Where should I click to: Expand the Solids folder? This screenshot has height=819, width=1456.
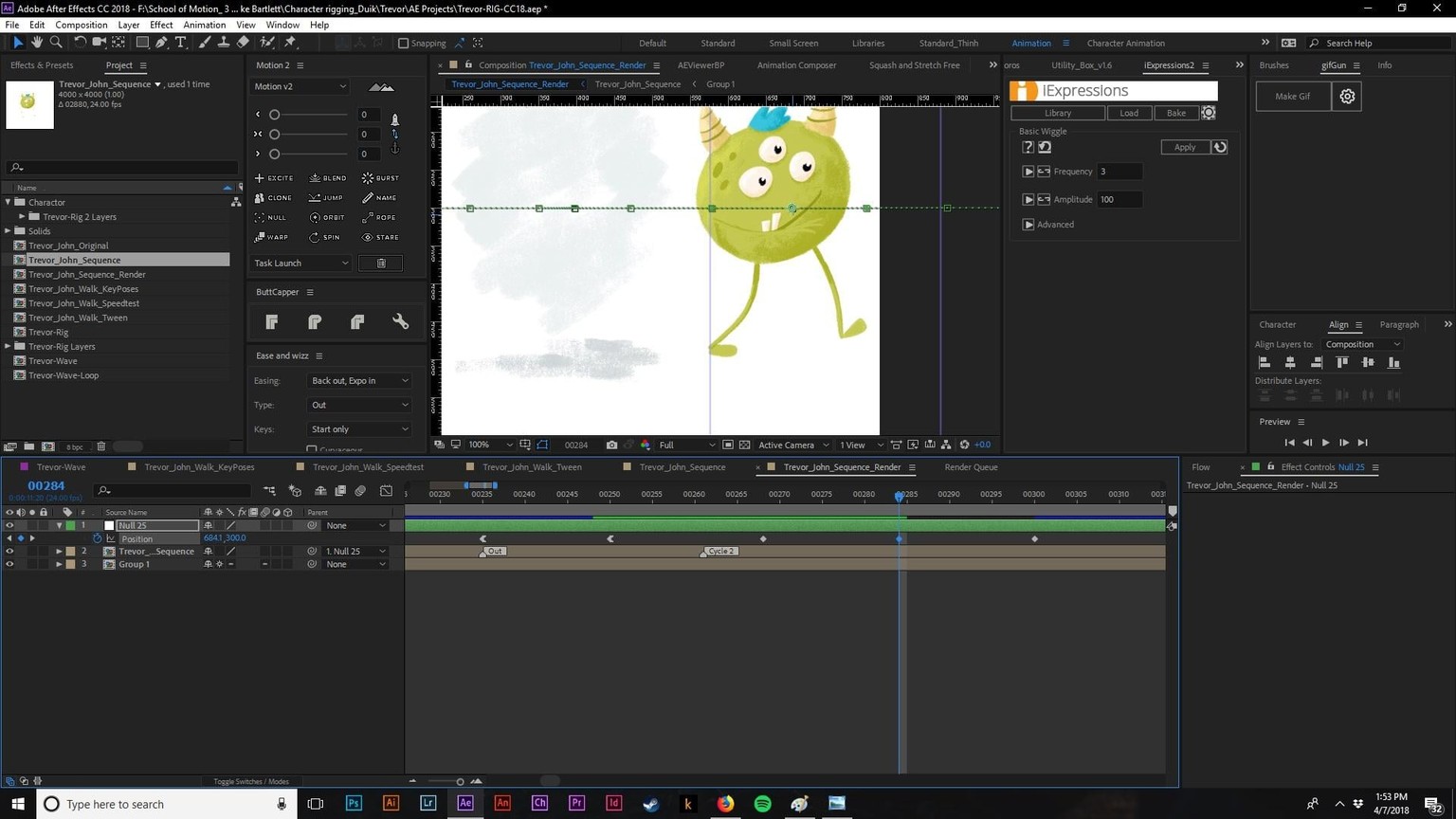[8, 231]
